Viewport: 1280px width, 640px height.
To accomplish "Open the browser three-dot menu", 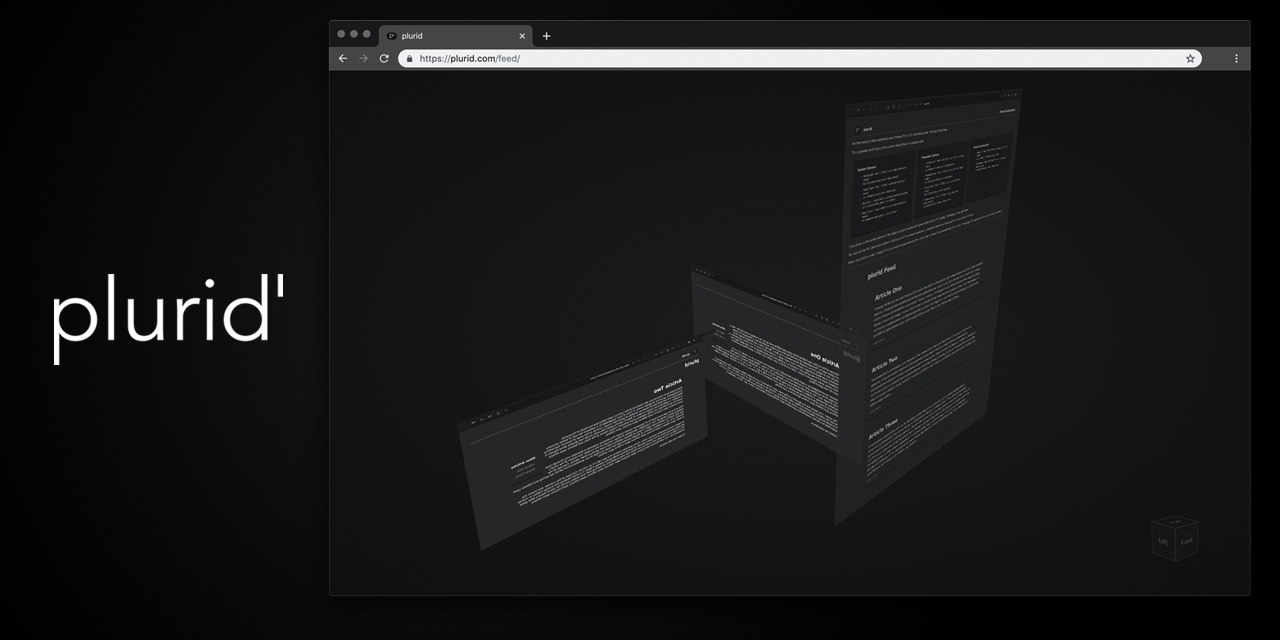I will [1236, 59].
